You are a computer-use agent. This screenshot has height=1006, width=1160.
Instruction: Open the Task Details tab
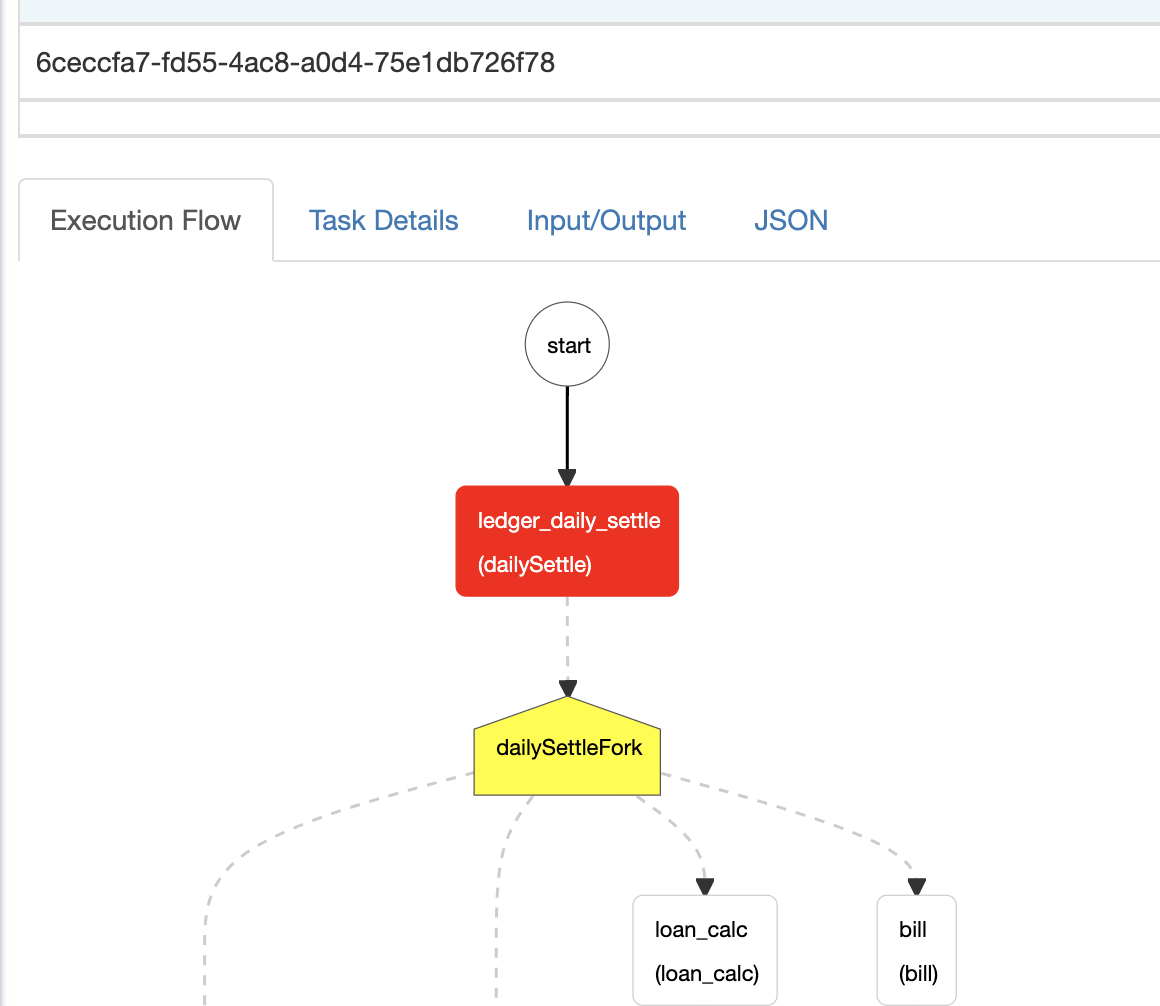click(383, 220)
